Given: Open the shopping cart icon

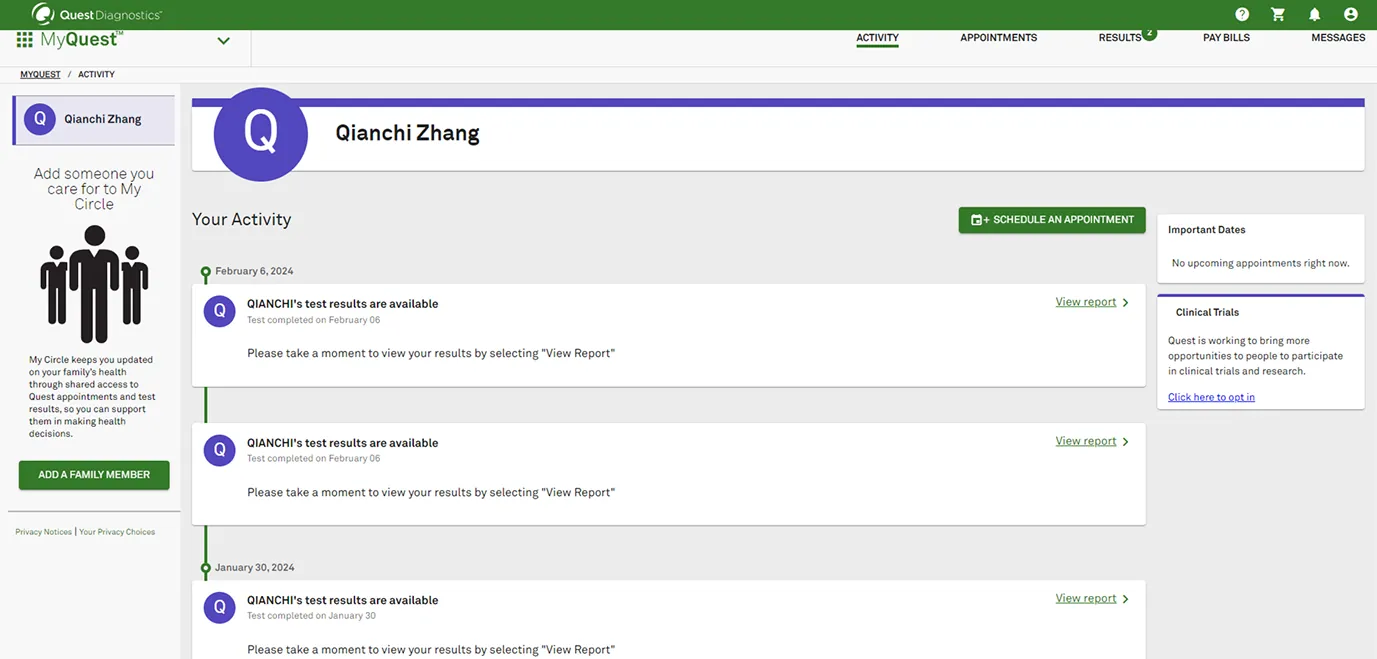Looking at the screenshot, I should click(x=1278, y=14).
